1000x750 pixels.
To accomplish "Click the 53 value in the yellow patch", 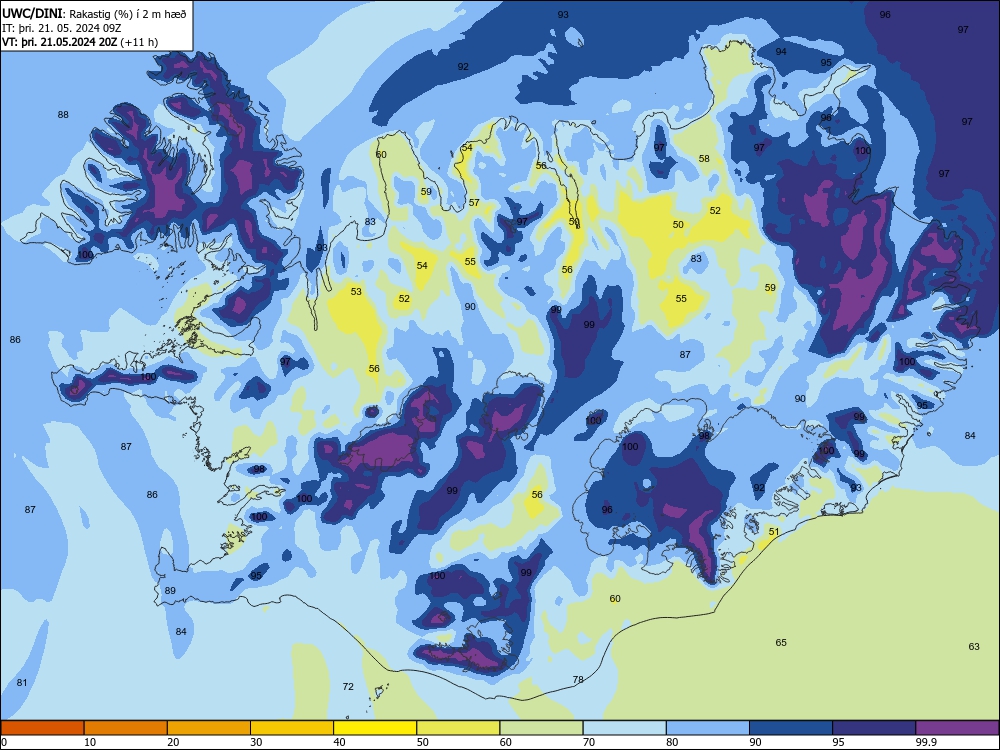I will 357,291.
